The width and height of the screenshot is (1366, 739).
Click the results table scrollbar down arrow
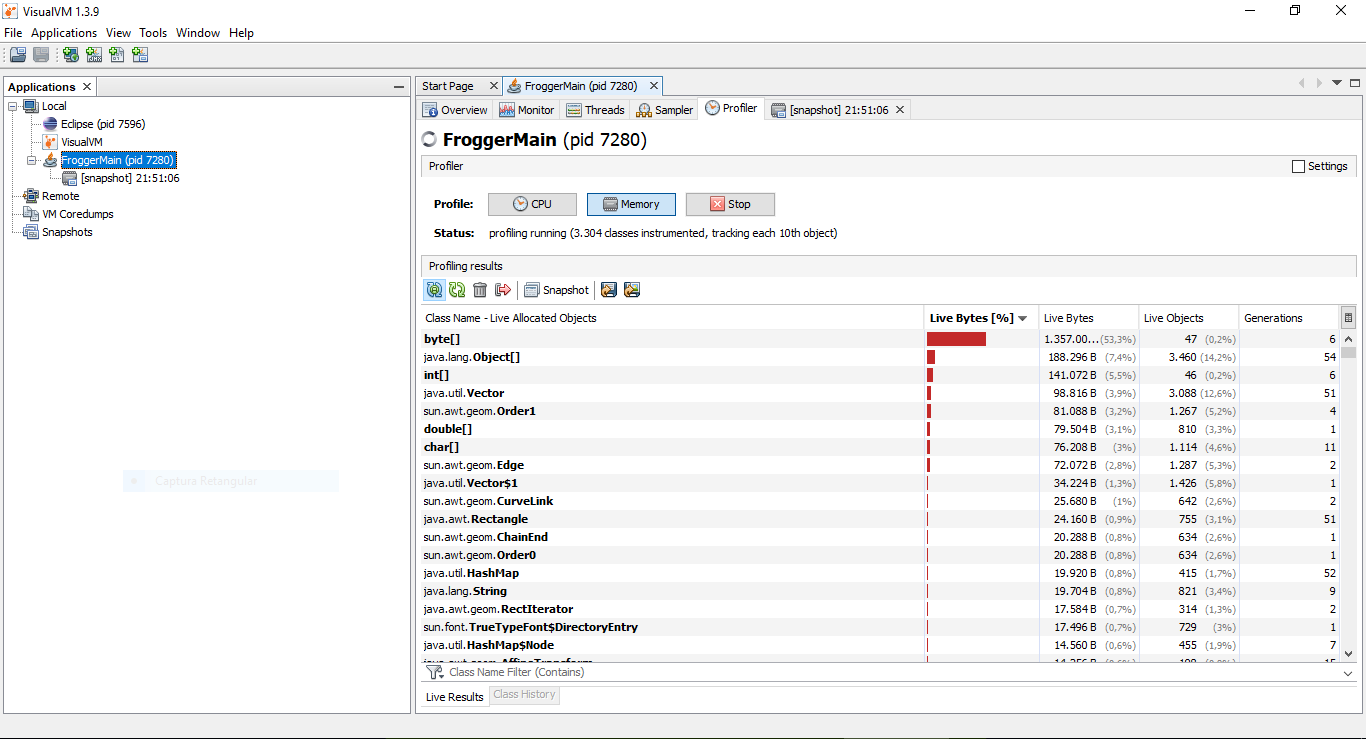1348,652
